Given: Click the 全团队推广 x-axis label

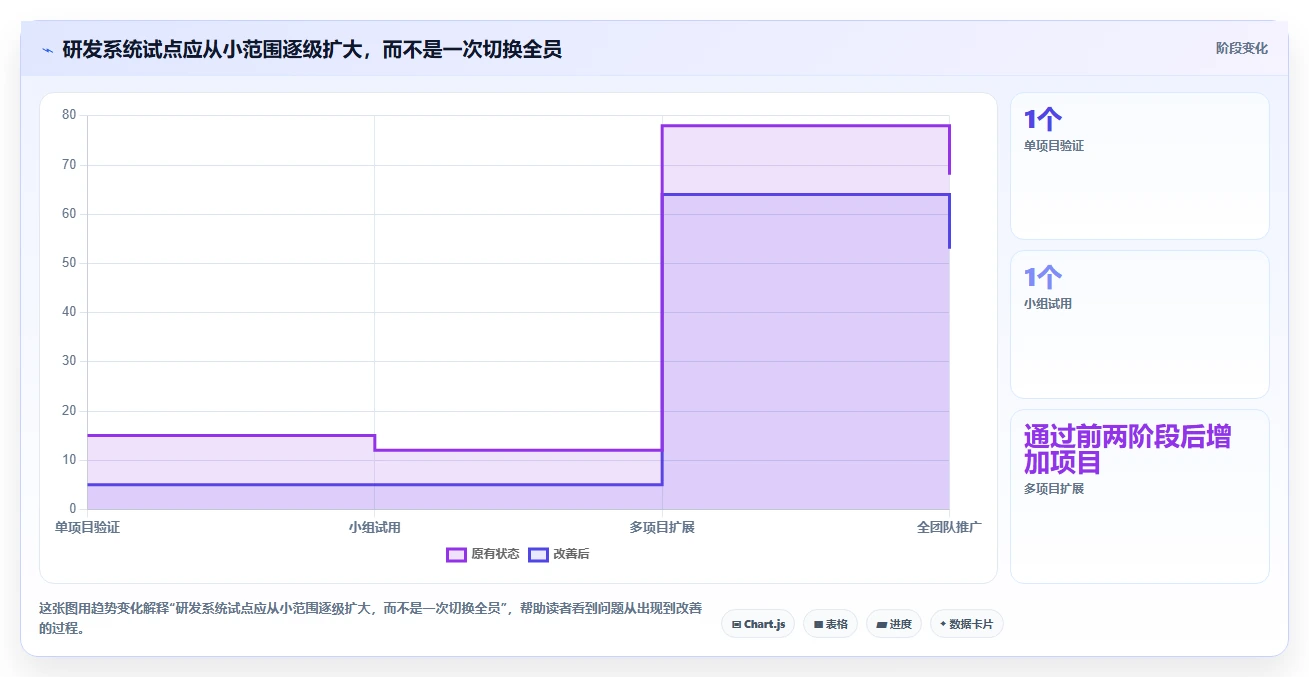Looking at the screenshot, I should (x=949, y=527).
